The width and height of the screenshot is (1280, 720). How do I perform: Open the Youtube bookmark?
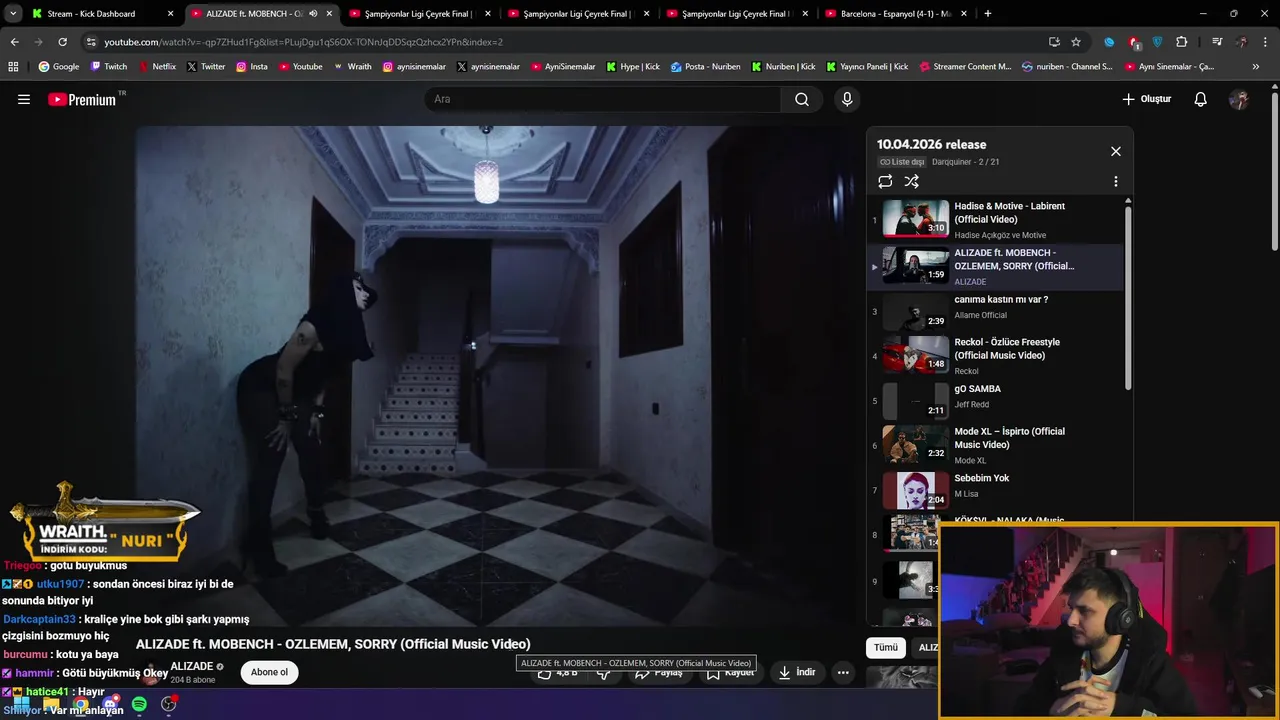pos(300,67)
